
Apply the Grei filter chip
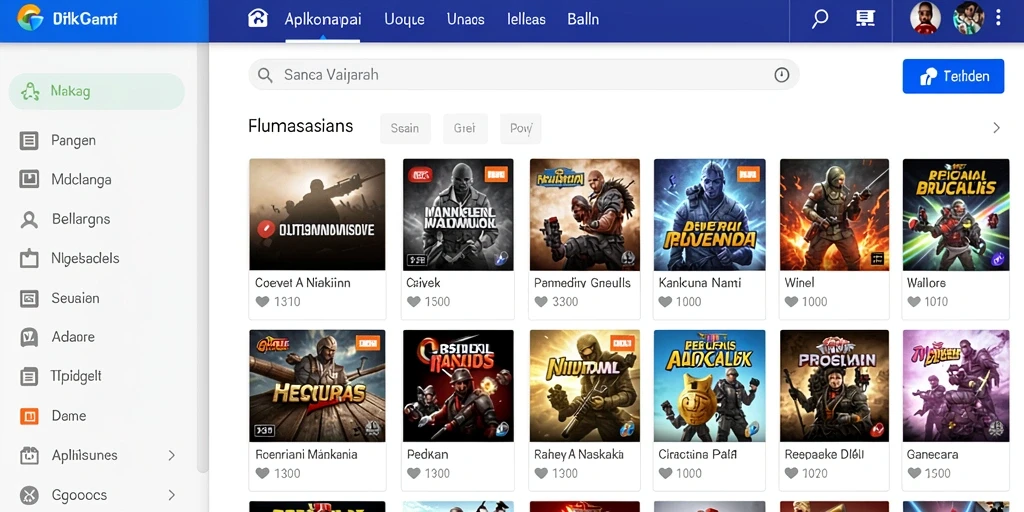coord(465,128)
